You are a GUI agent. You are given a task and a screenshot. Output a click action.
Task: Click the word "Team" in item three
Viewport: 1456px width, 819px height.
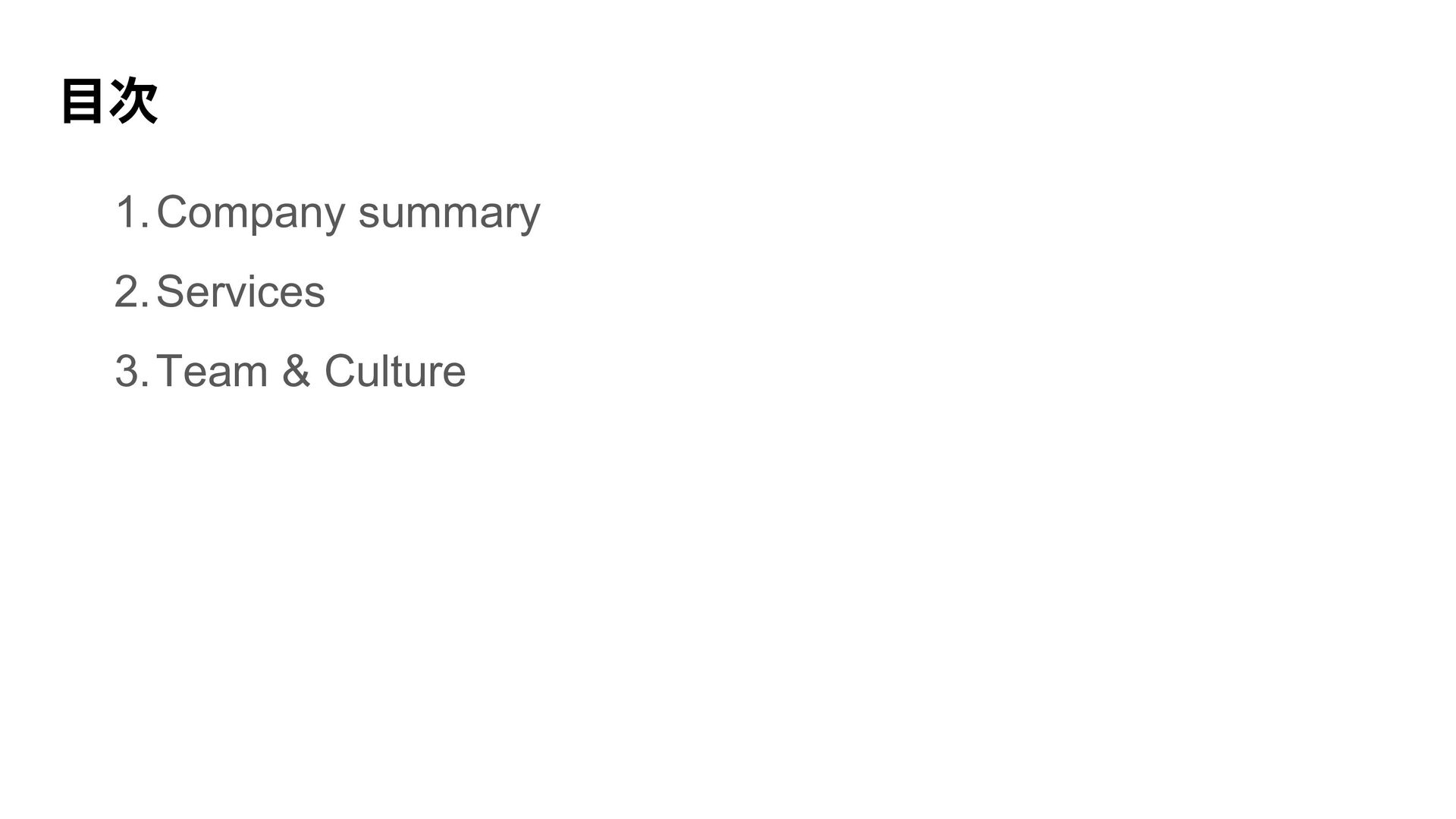tap(212, 372)
